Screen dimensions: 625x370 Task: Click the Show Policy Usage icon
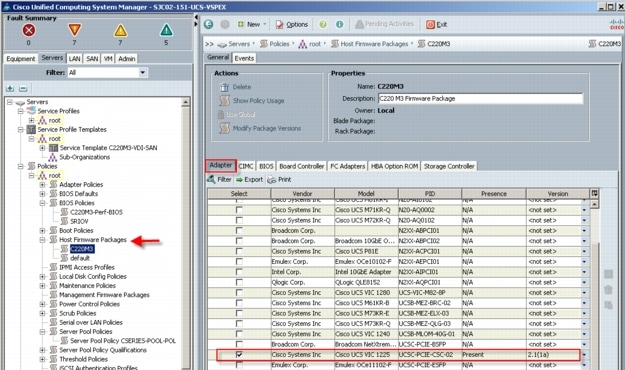[225, 100]
